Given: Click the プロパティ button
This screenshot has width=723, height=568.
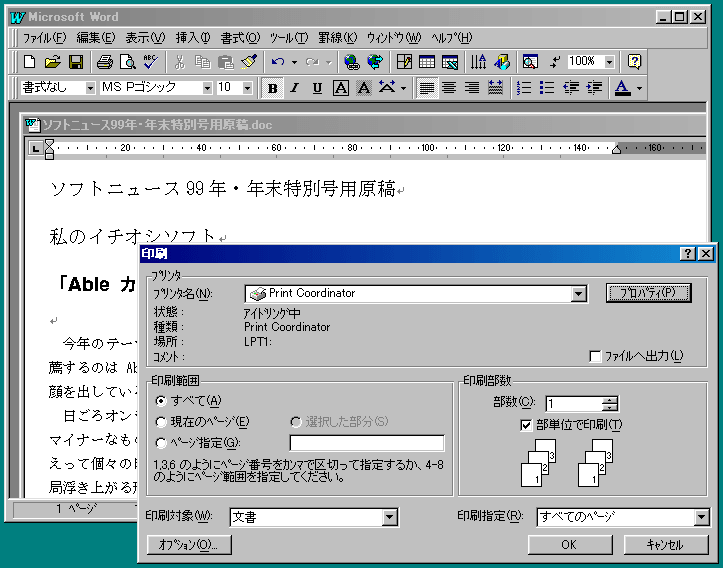Looking at the screenshot, I should [648, 293].
